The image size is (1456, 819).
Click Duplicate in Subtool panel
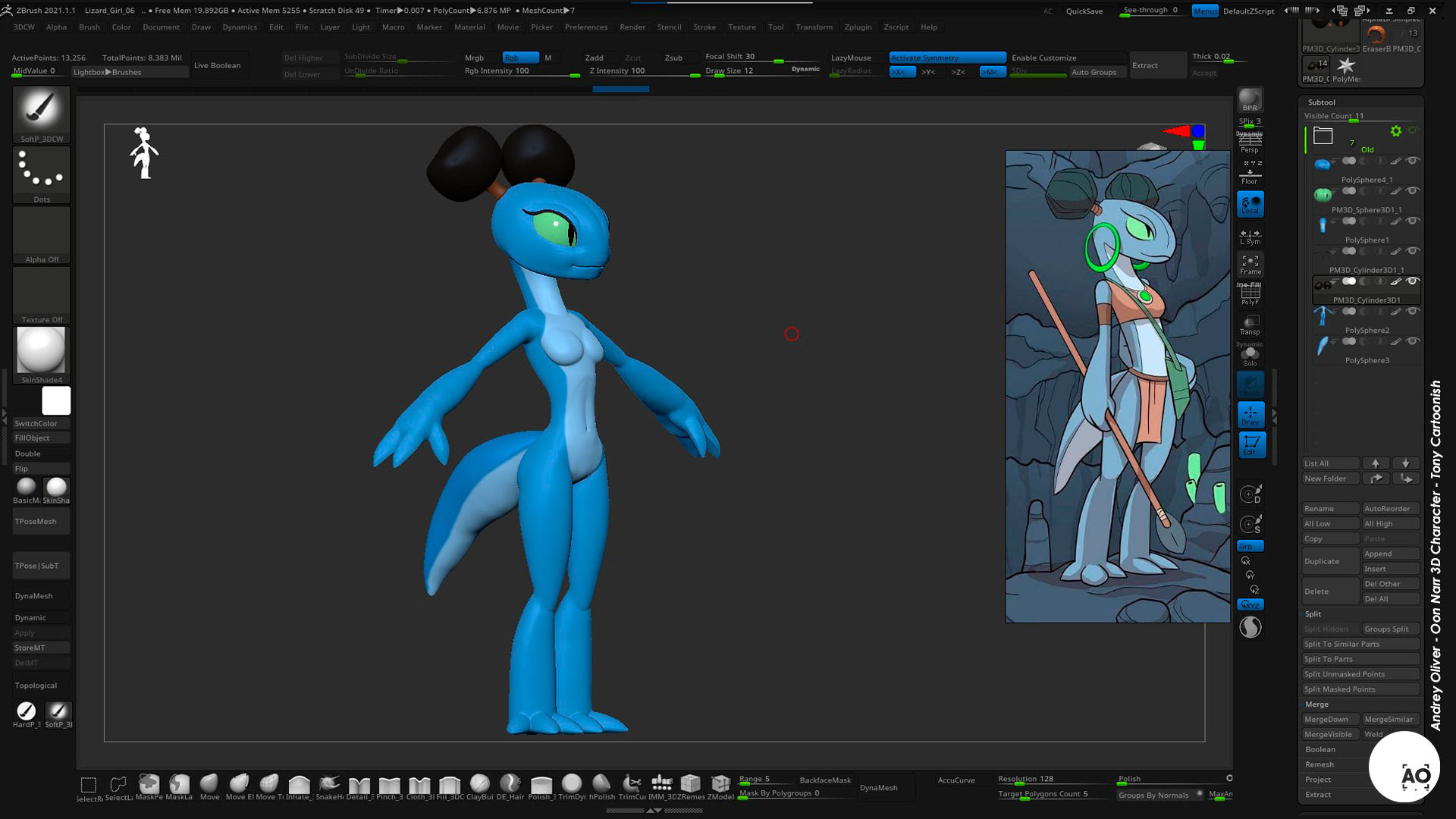coord(1331,561)
